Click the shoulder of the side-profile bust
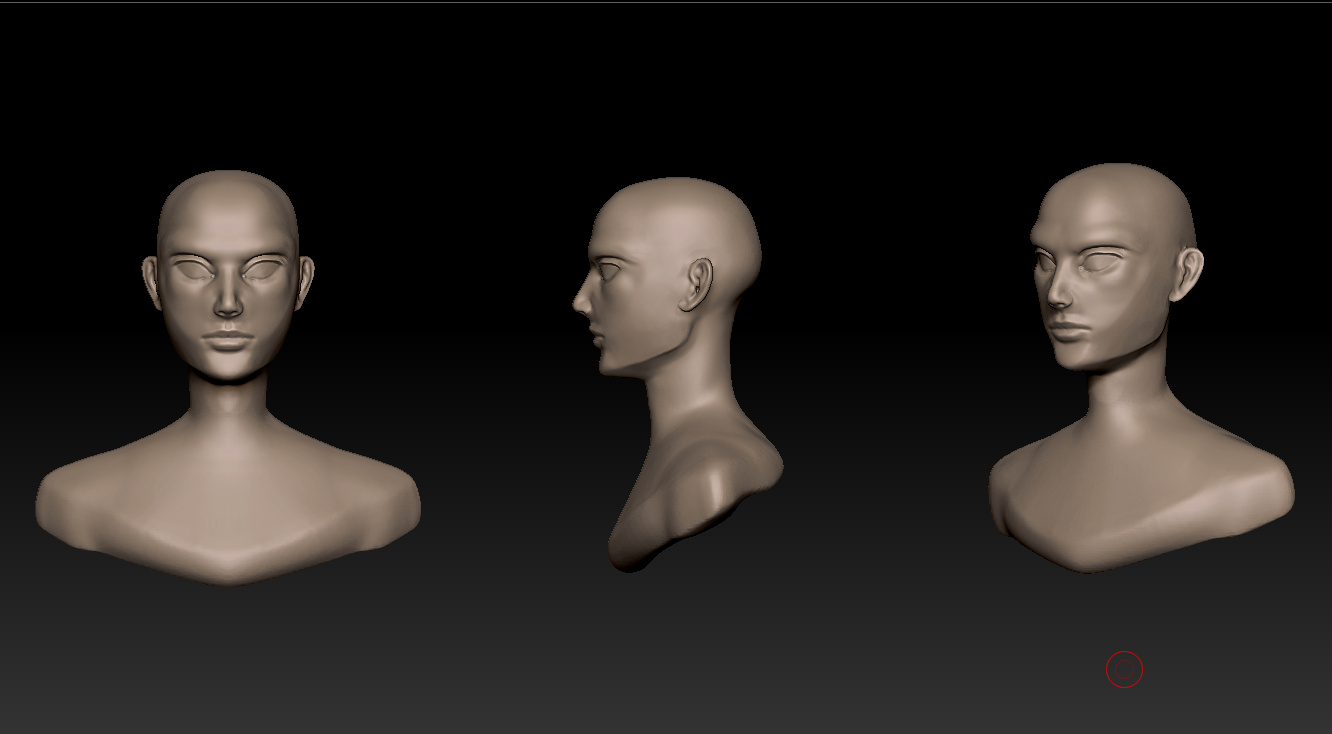 730,470
